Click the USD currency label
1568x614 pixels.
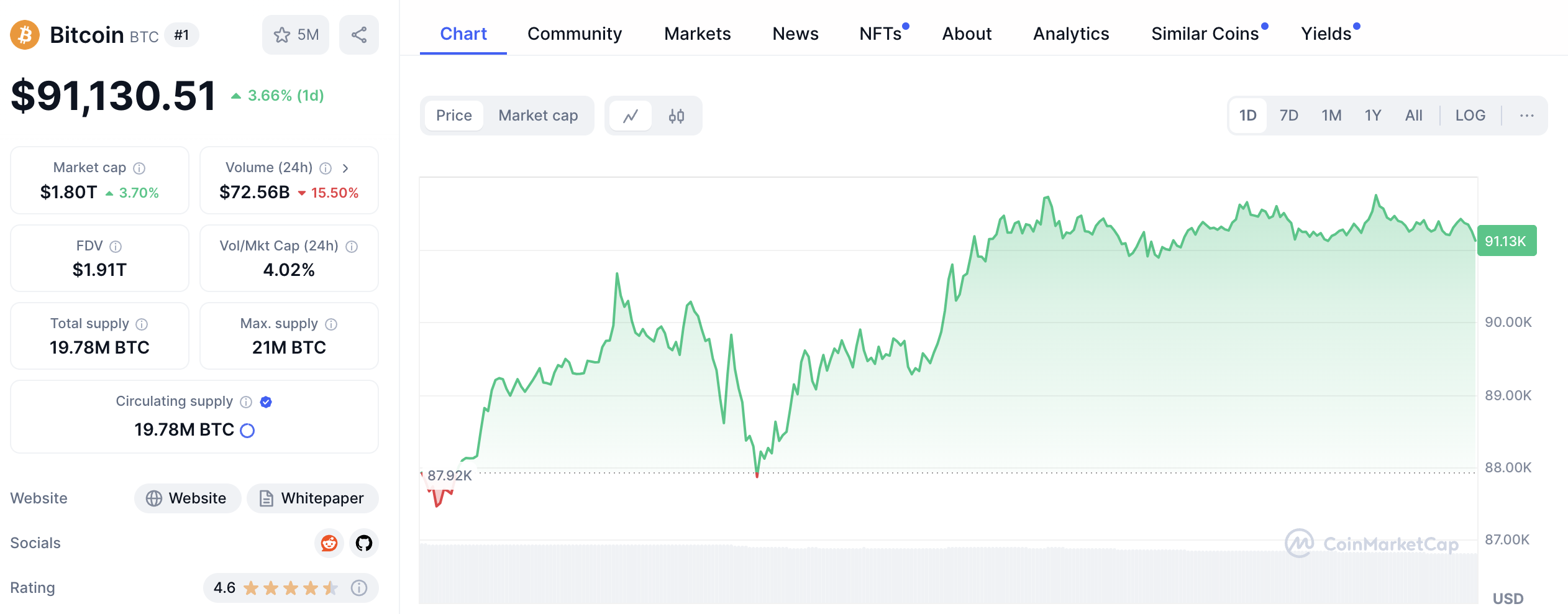pyautogui.click(x=1508, y=599)
